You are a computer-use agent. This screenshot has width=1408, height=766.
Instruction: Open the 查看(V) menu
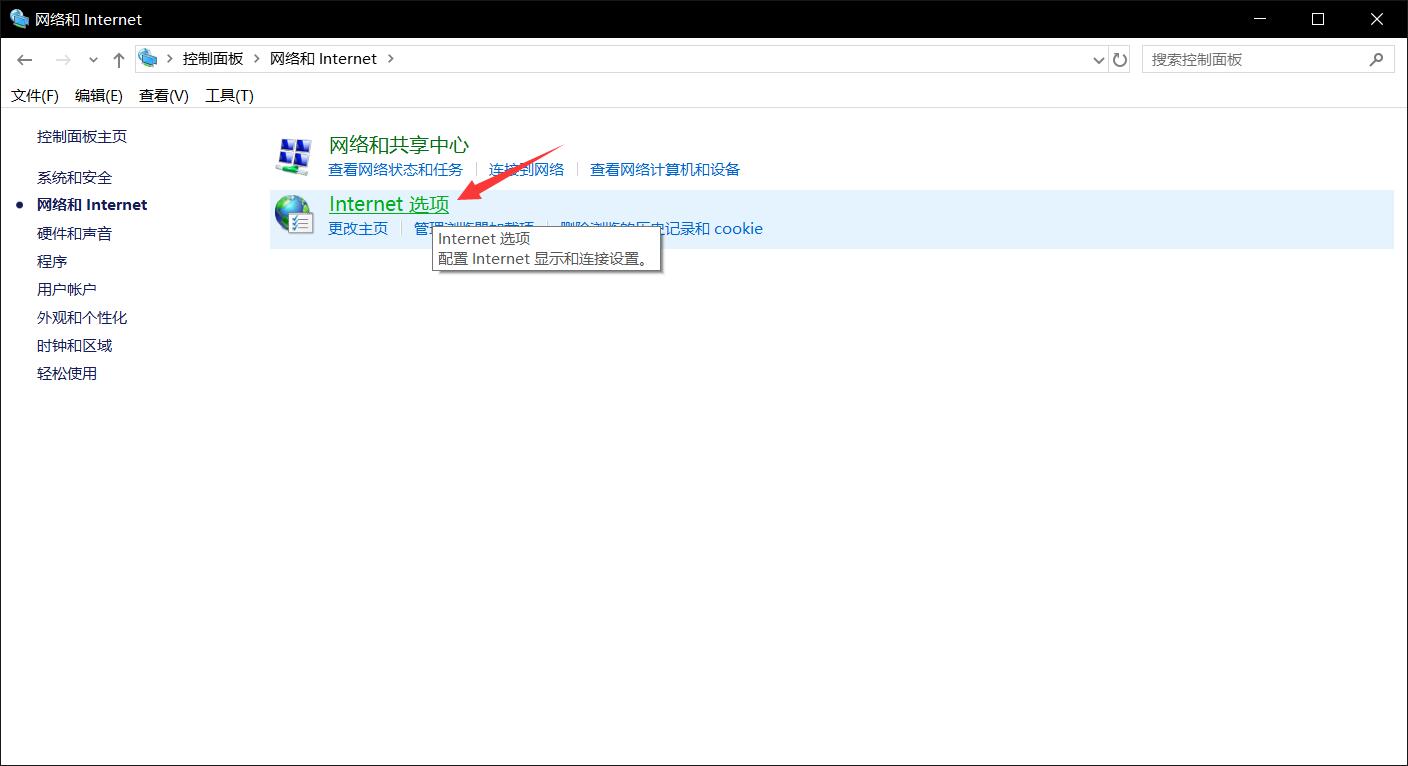[x=164, y=95]
